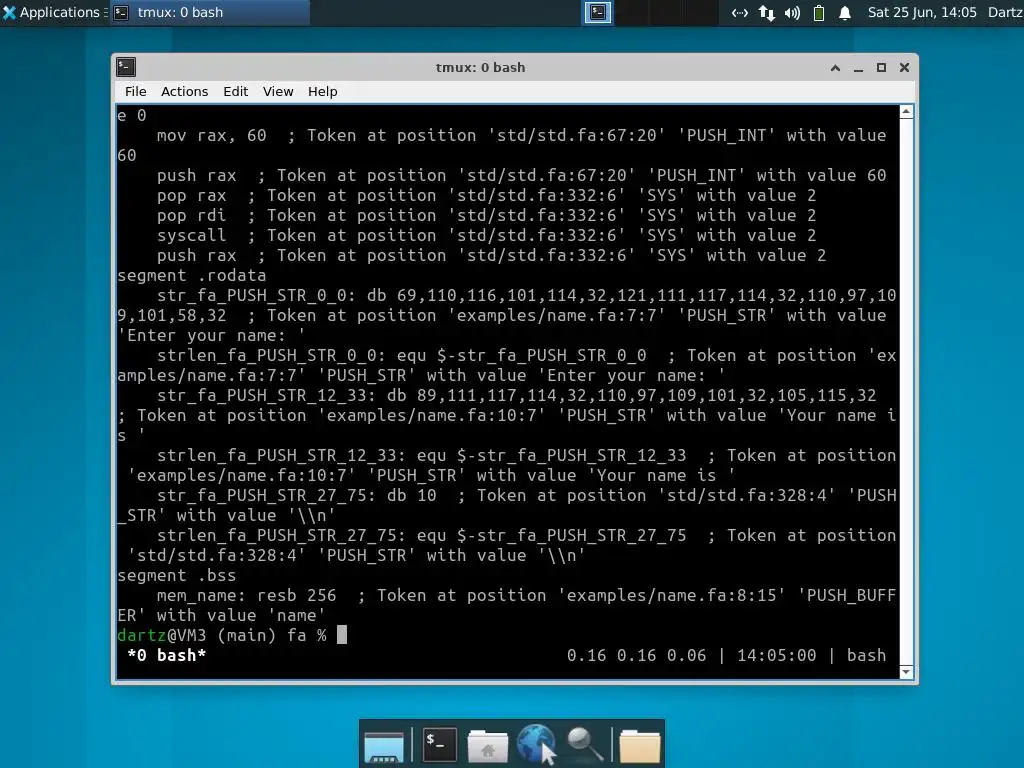This screenshot has width=1024, height=768.
Task: Roll up window with the up-arrow title button
Action: 835,67
